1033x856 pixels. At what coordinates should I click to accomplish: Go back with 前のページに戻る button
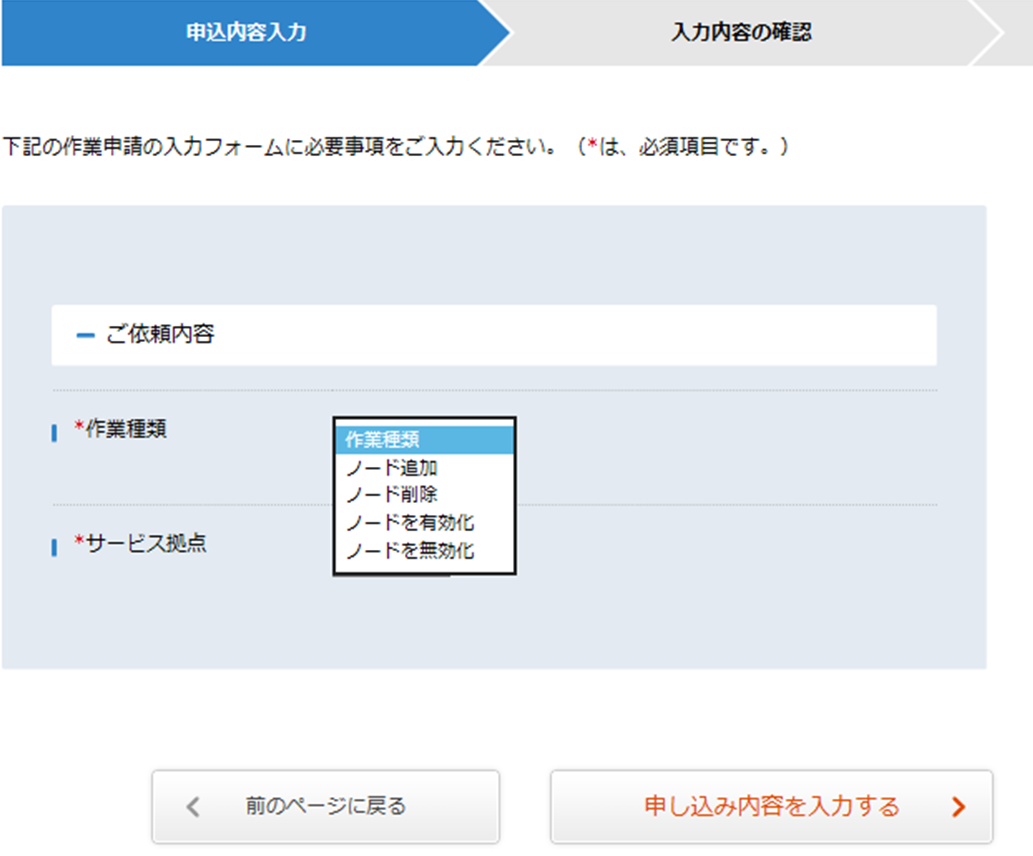click(325, 807)
